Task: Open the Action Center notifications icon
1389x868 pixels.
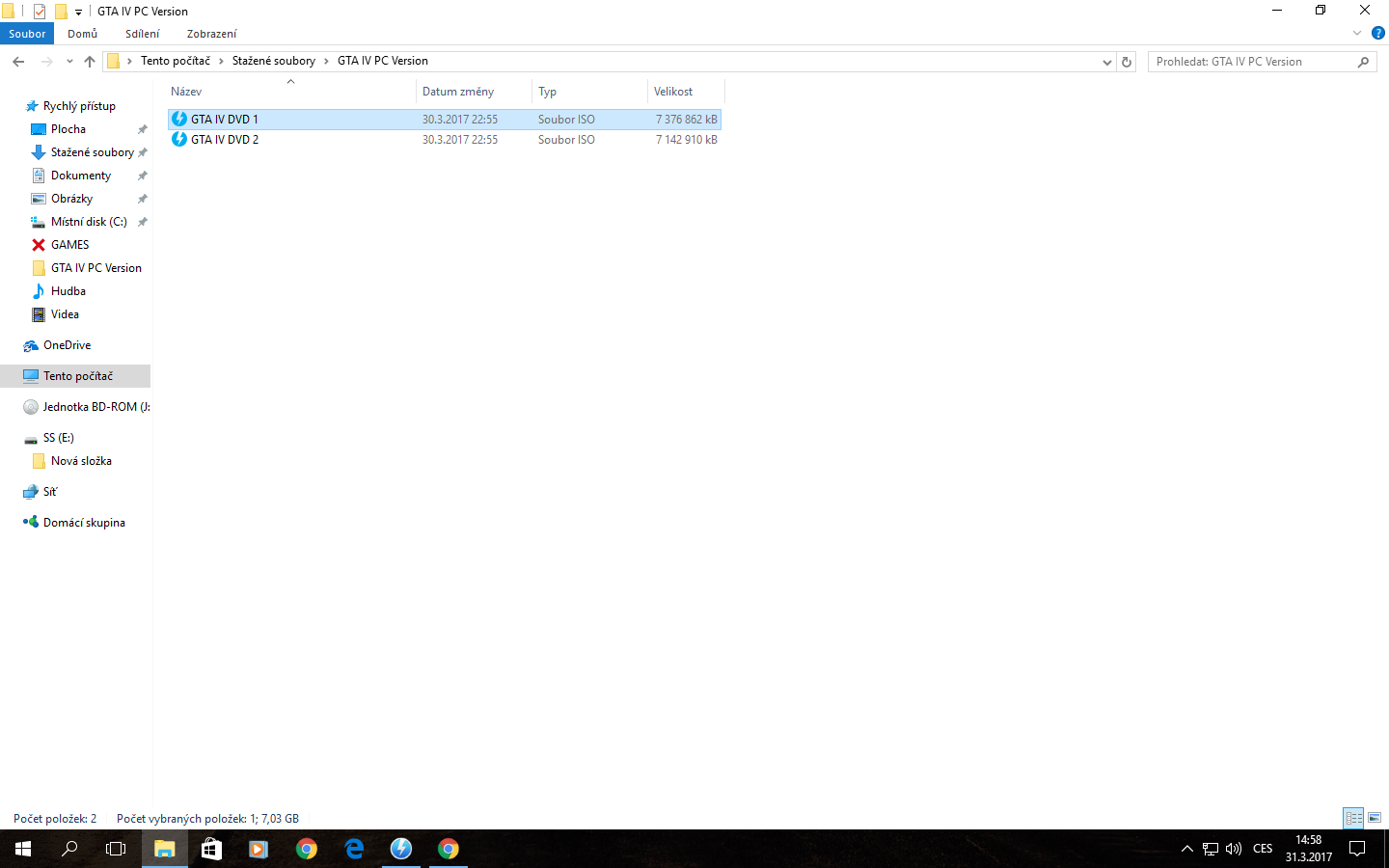Action: [1357, 849]
